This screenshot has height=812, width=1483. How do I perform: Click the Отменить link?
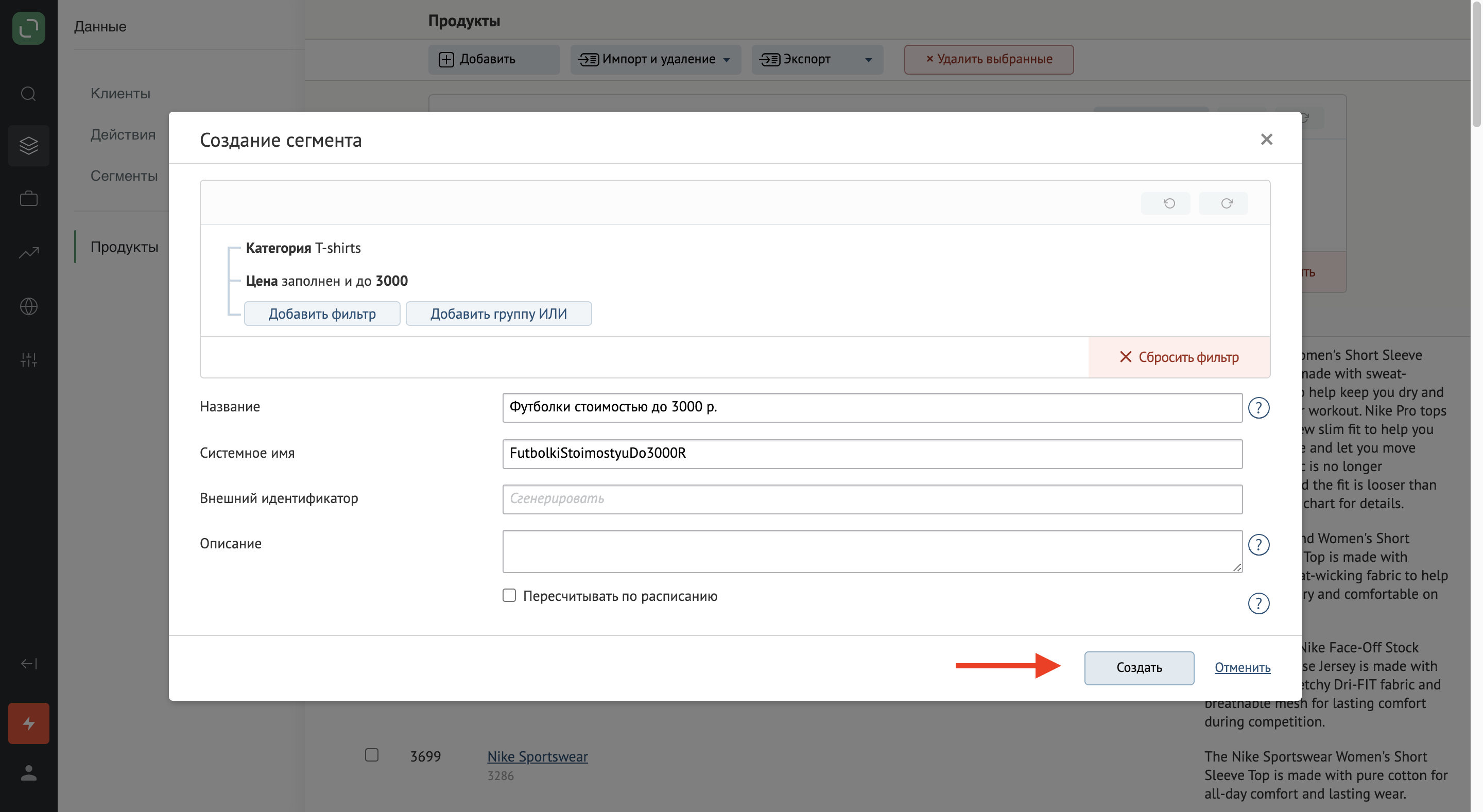click(1243, 667)
